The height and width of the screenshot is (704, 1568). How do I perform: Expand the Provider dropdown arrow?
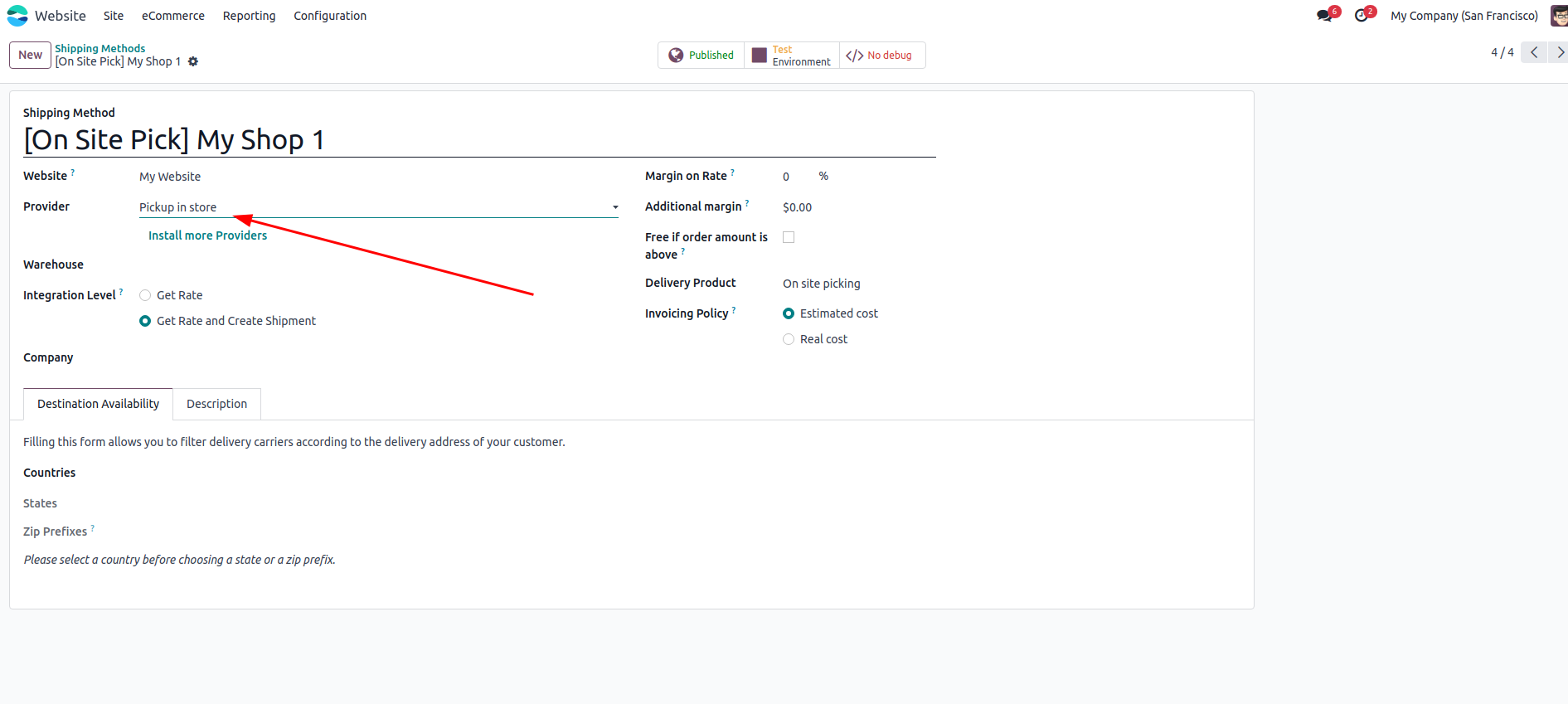pos(615,207)
